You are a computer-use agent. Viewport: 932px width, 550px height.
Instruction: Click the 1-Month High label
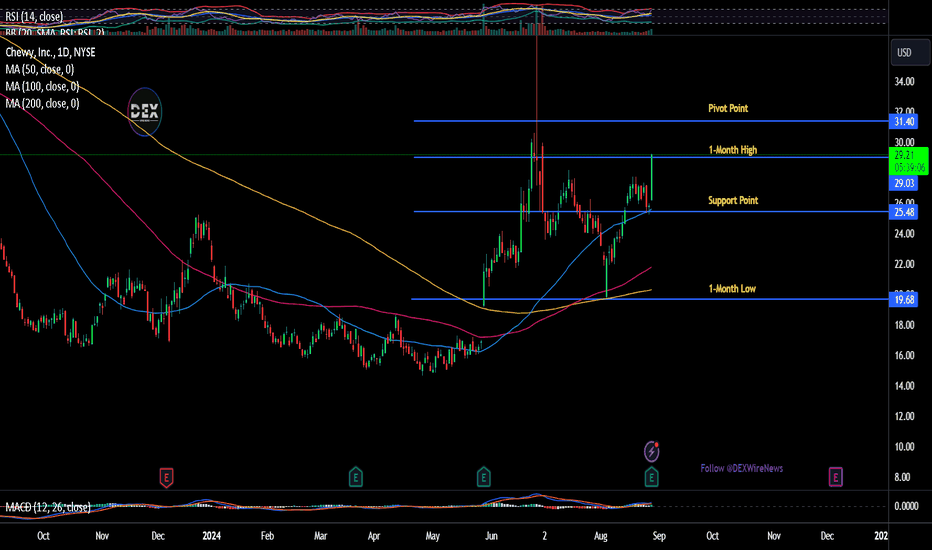(733, 150)
